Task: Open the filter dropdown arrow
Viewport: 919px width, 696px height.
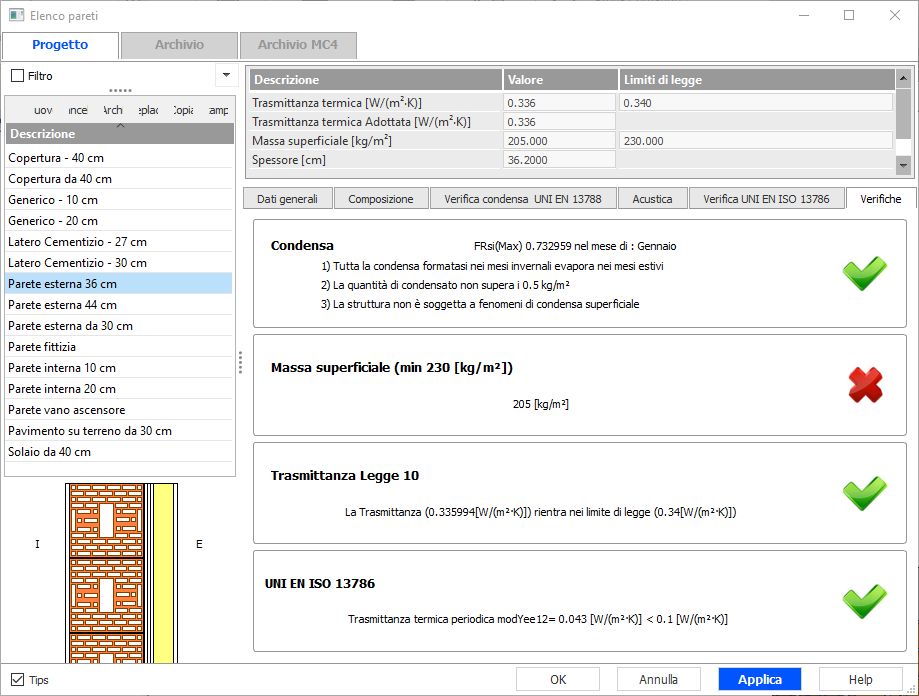Action: click(x=225, y=75)
